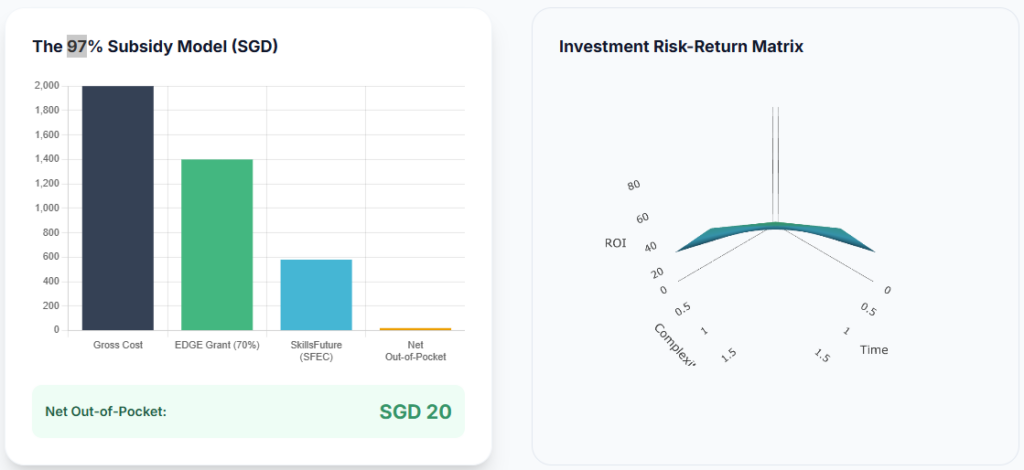
Task: Click the 80 tick on ROI axis
Action: pyautogui.click(x=633, y=185)
